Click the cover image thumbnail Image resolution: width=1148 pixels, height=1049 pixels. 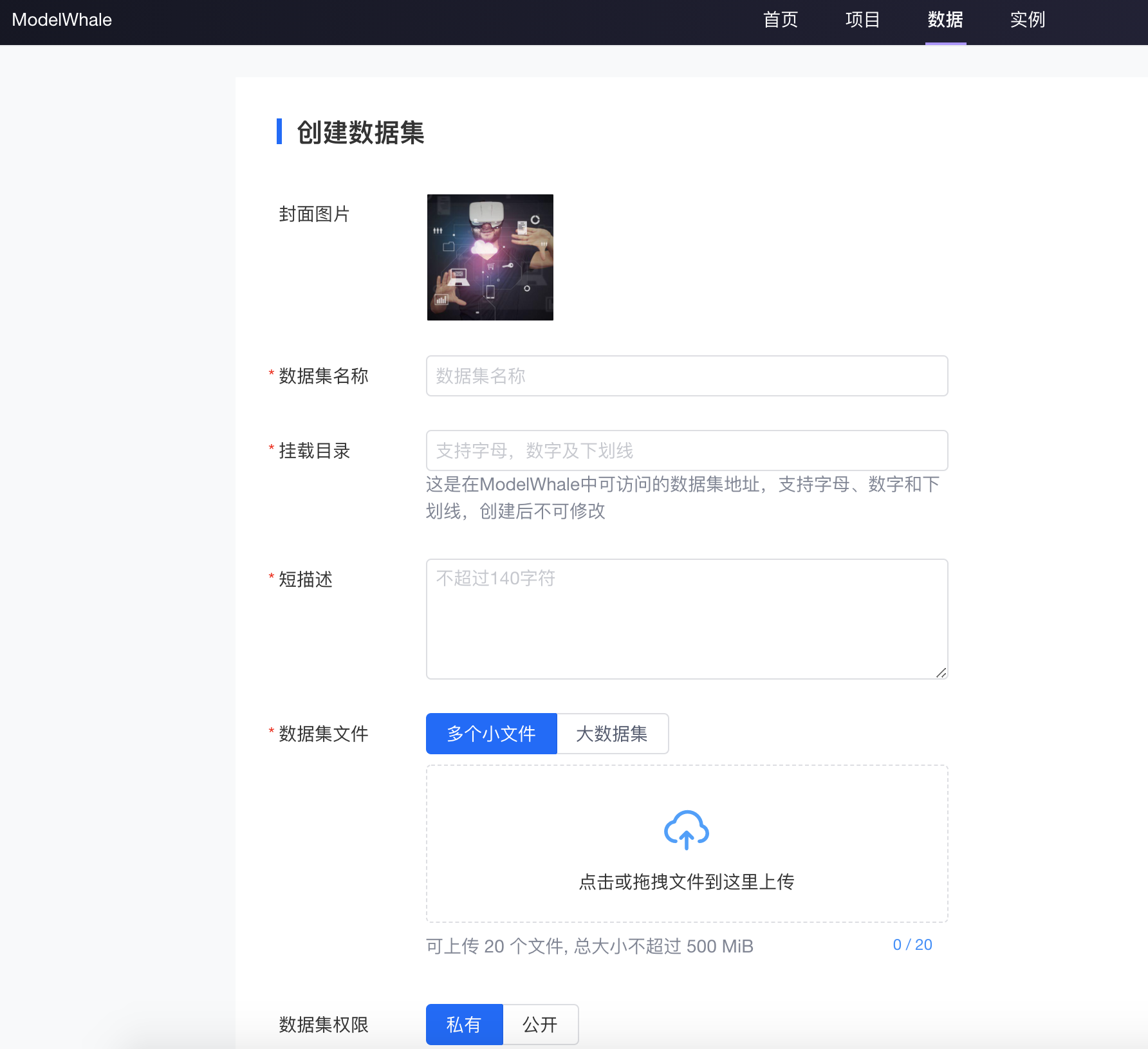(490, 257)
